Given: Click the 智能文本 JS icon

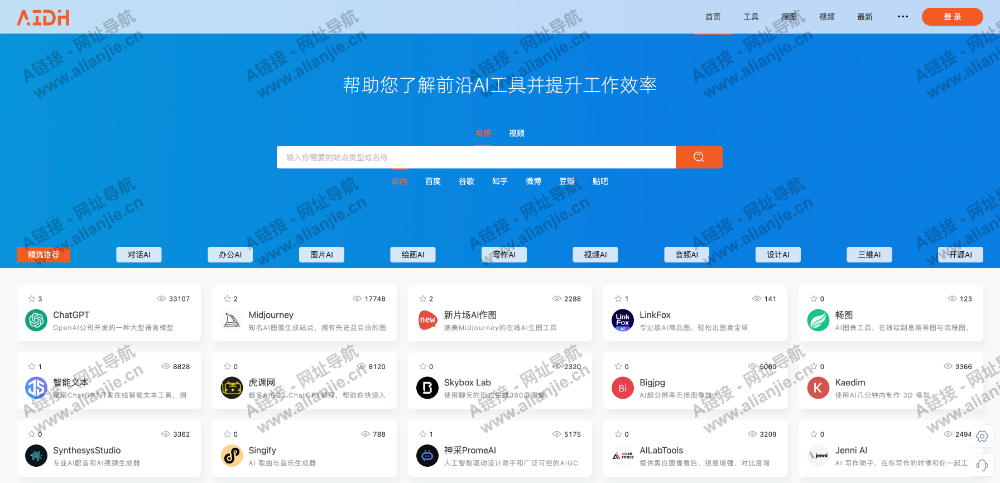Looking at the screenshot, I should [x=36, y=388].
